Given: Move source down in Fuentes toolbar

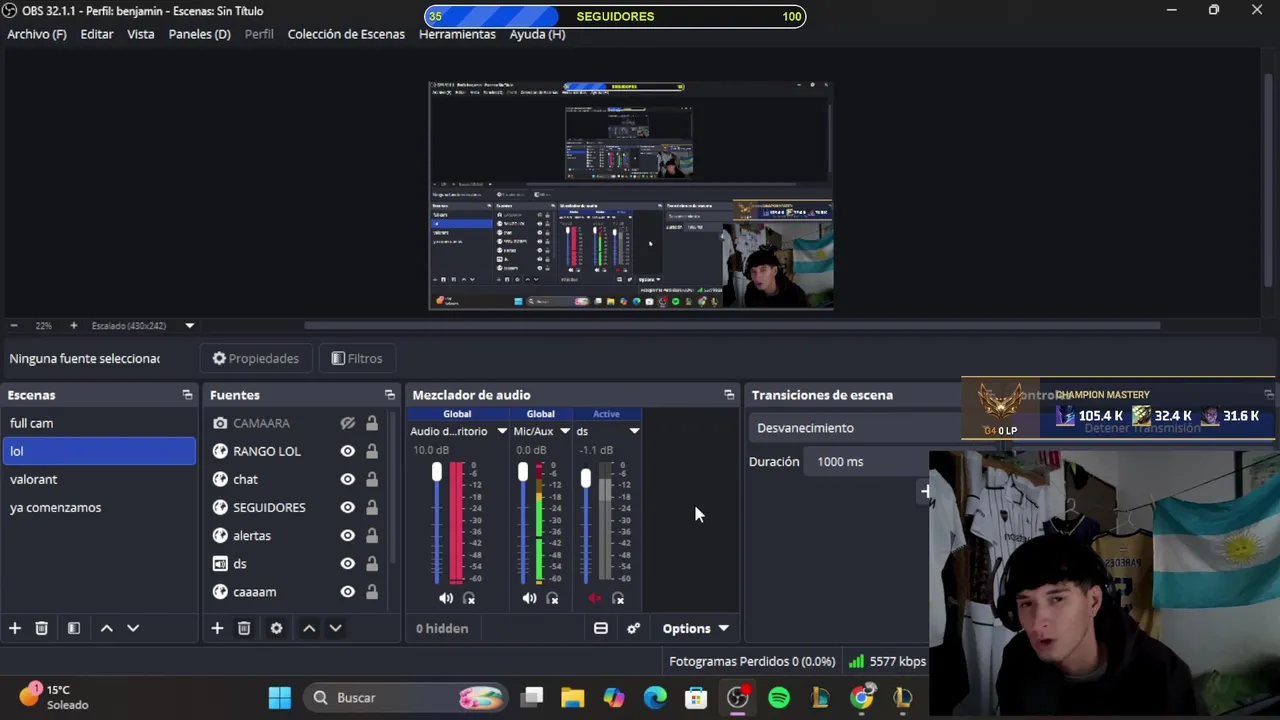Looking at the screenshot, I should (335, 628).
